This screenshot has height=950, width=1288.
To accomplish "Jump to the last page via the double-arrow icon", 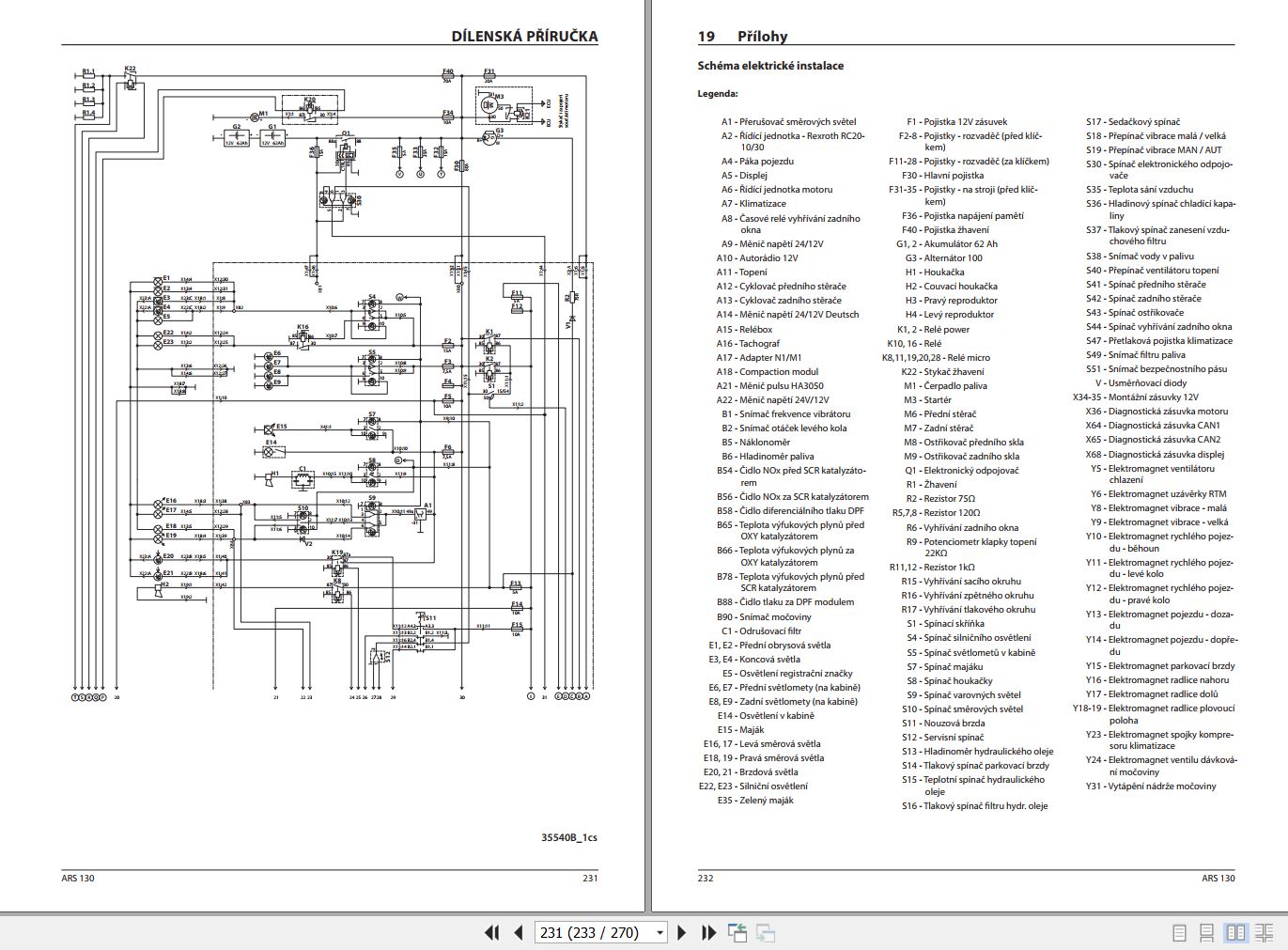I will [x=707, y=932].
